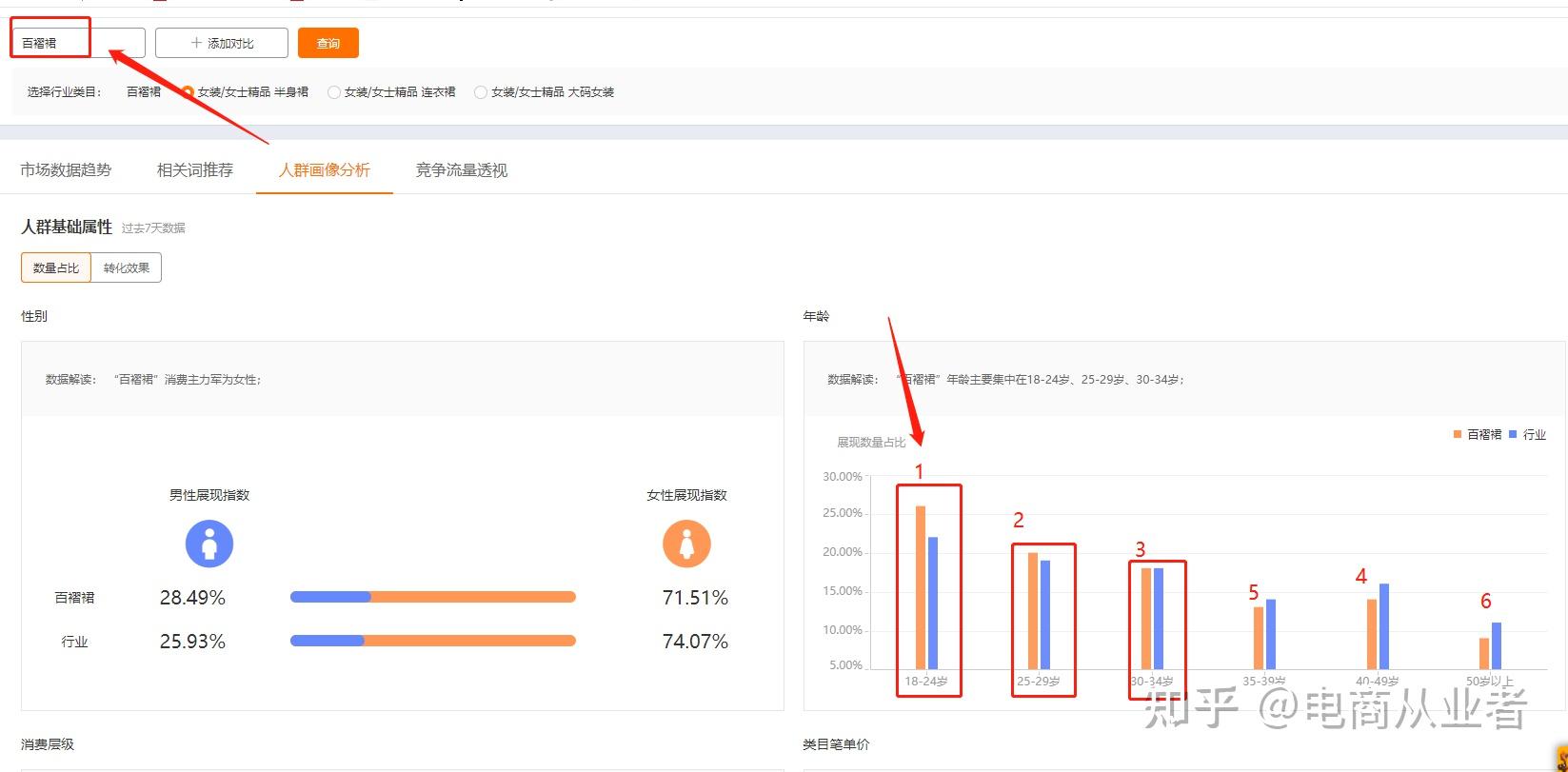
Task: Click the 71.51% female percentage value
Action: [x=695, y=598]
